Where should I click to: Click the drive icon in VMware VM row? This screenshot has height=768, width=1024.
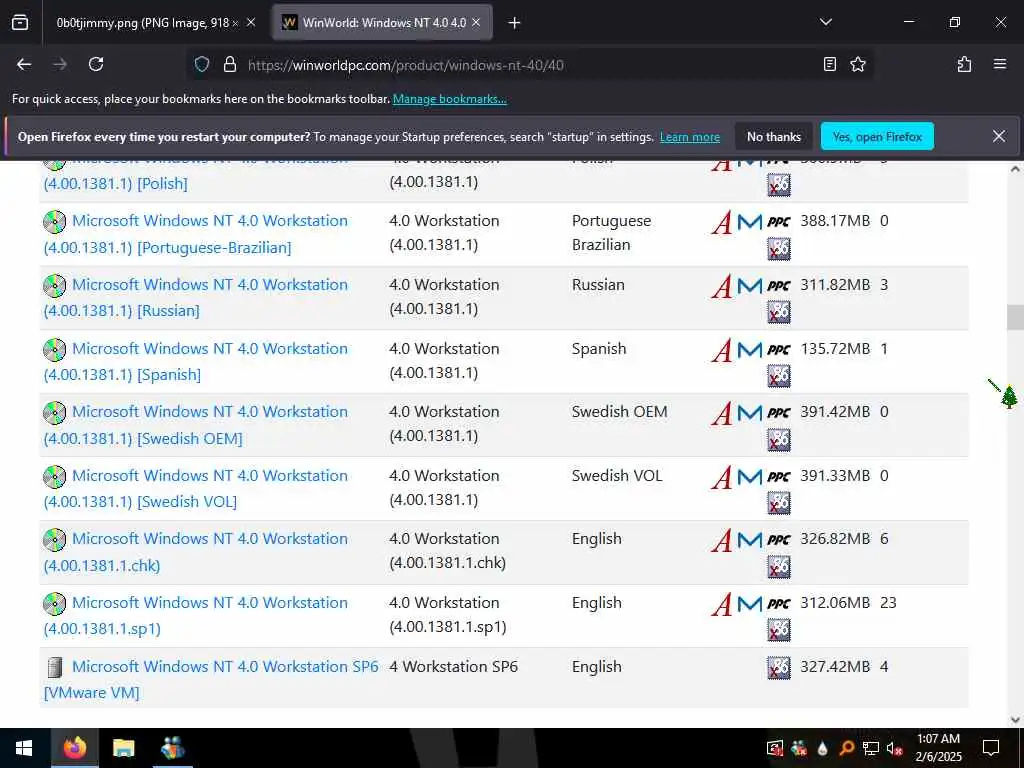pyautogui.click(x=55, y=667)
